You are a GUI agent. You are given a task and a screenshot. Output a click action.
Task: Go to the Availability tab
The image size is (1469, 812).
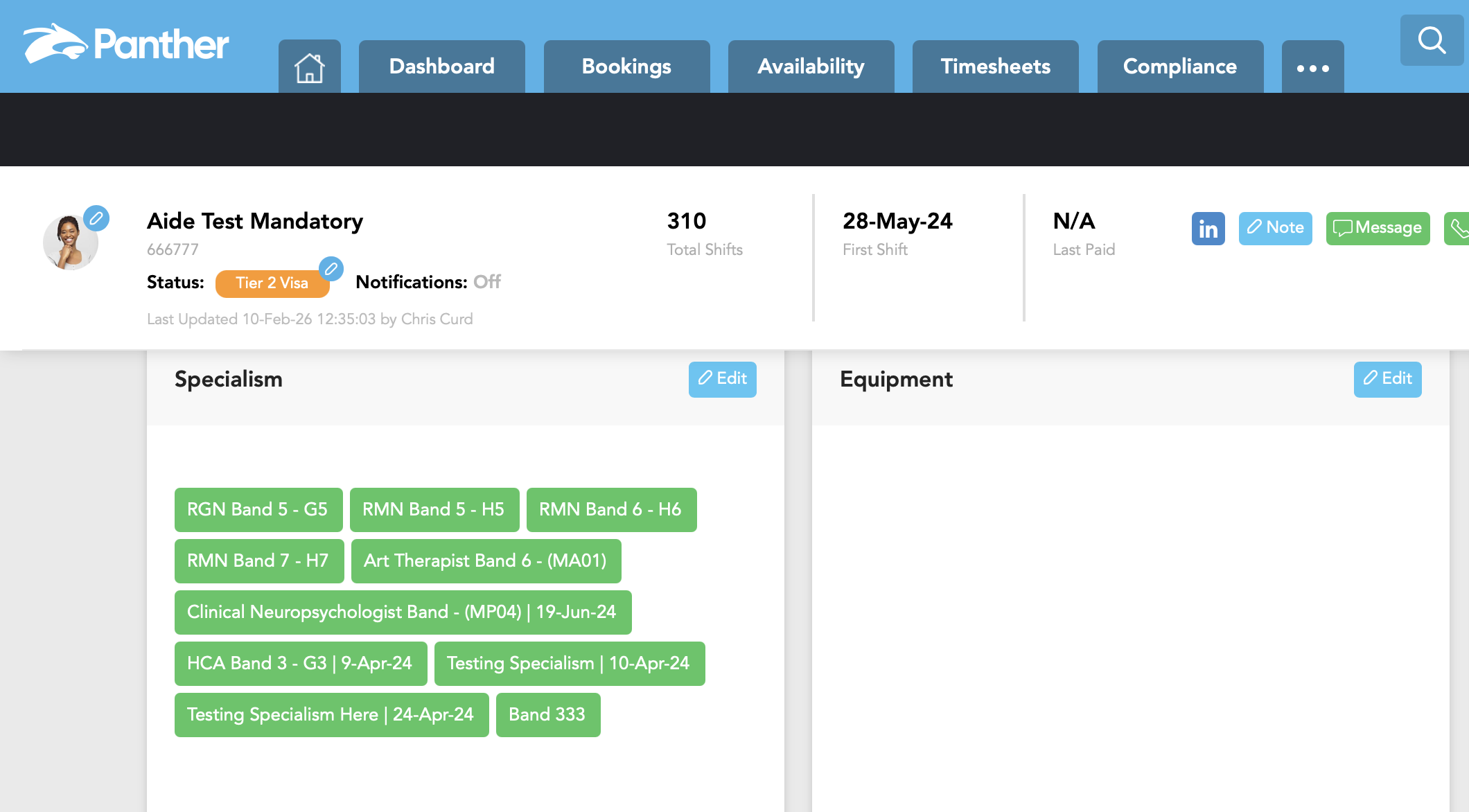click(811, 67)
